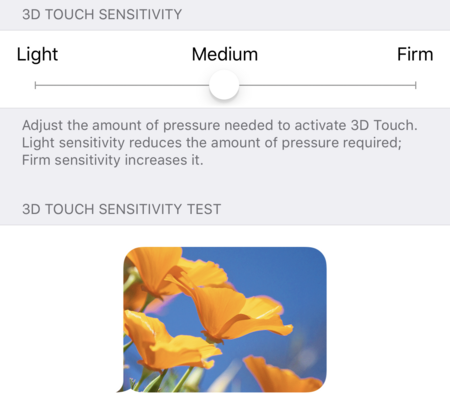
Task: Click the 'Firm sensitivity increases it' text
Action: tap(112, 160)
